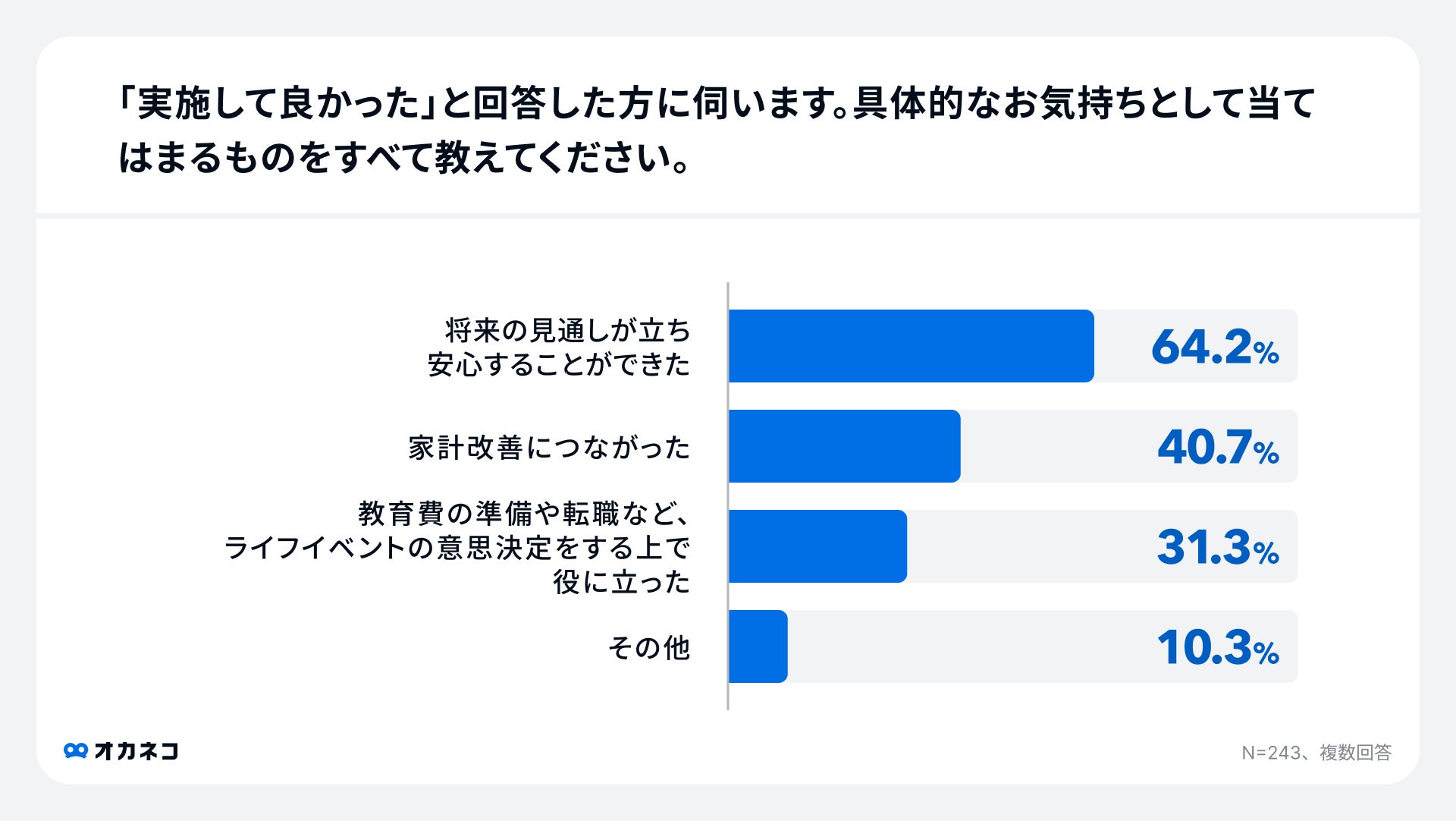Screen dimensions: 1456x821
Task: Select the 将来の見通しが立ち安心することができた label
Action: [559, 348]
